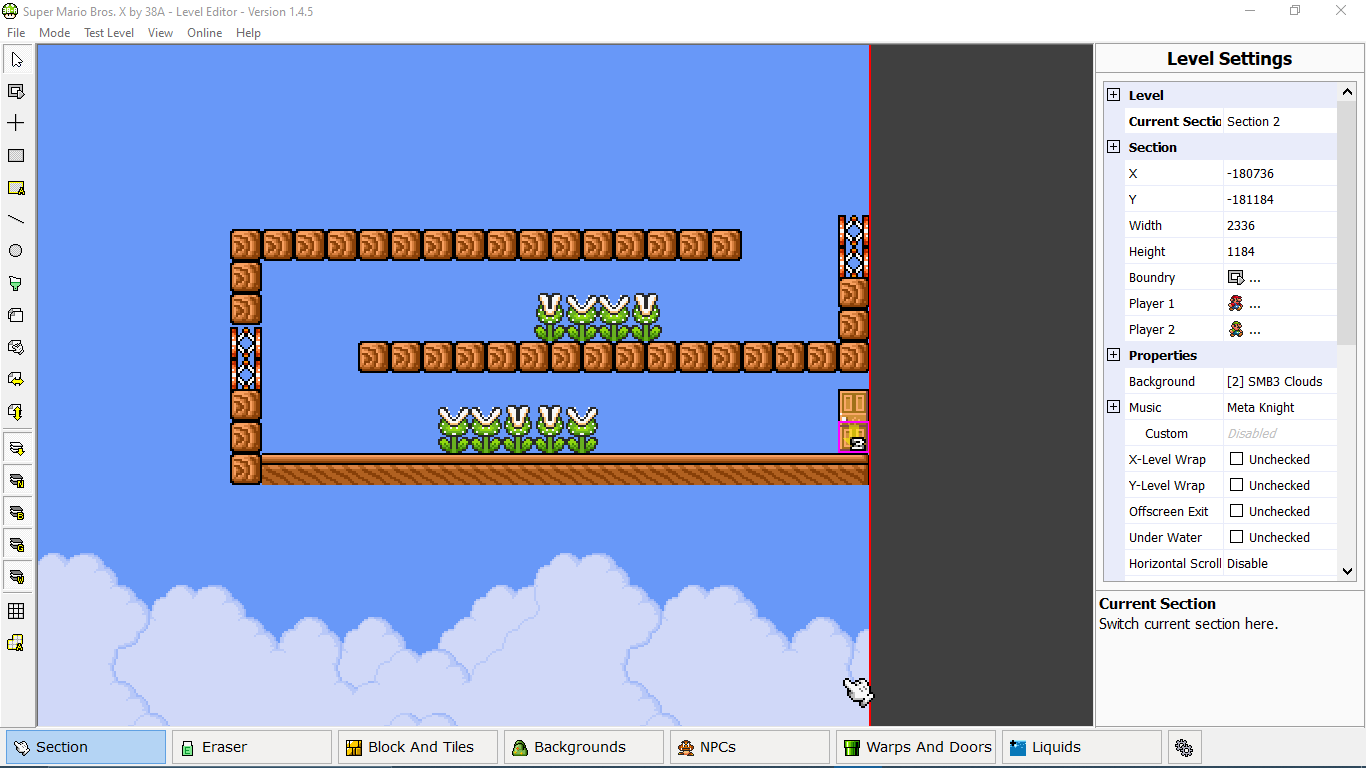Click the X value field -180736
The image size is (1366, 768).
[1280, 173]
